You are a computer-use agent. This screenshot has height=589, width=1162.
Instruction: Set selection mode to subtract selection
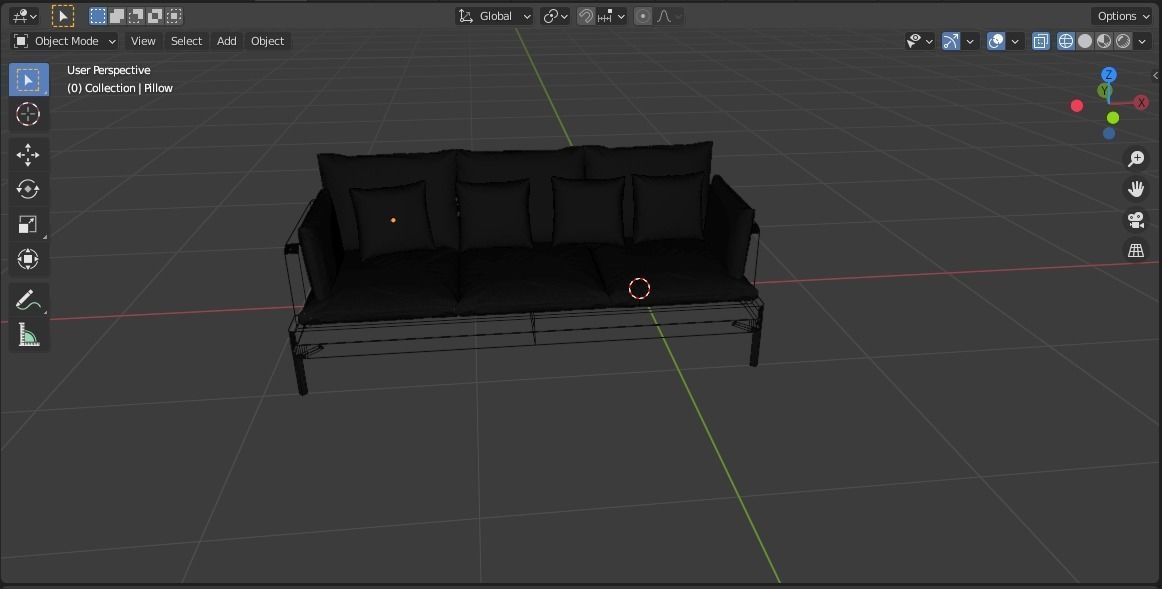coord(136,16)
